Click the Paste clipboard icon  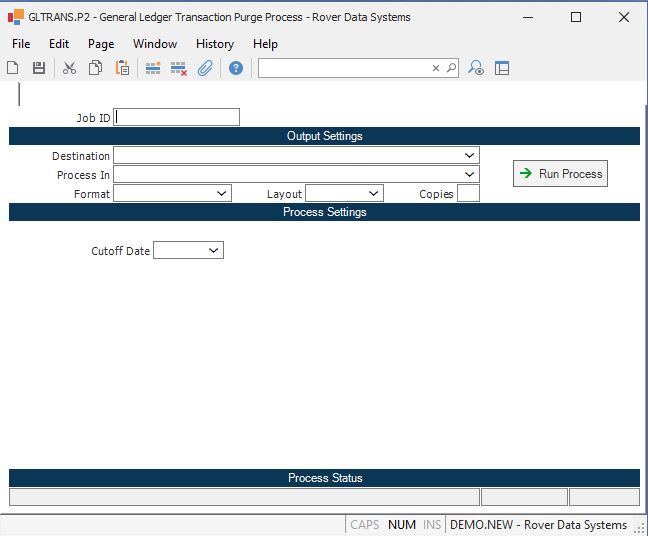[122, 68]
